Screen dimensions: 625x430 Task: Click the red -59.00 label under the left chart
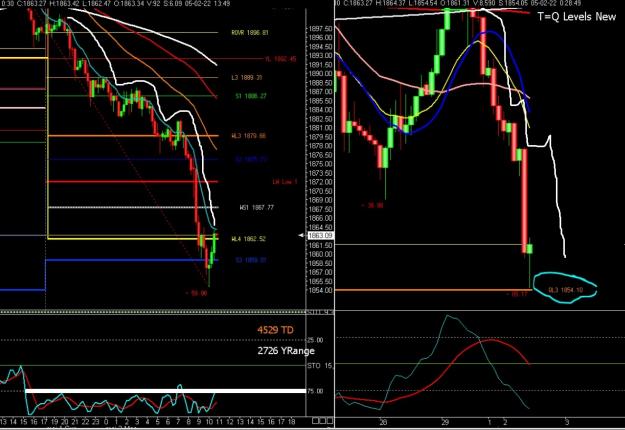(x=197, y=293)
